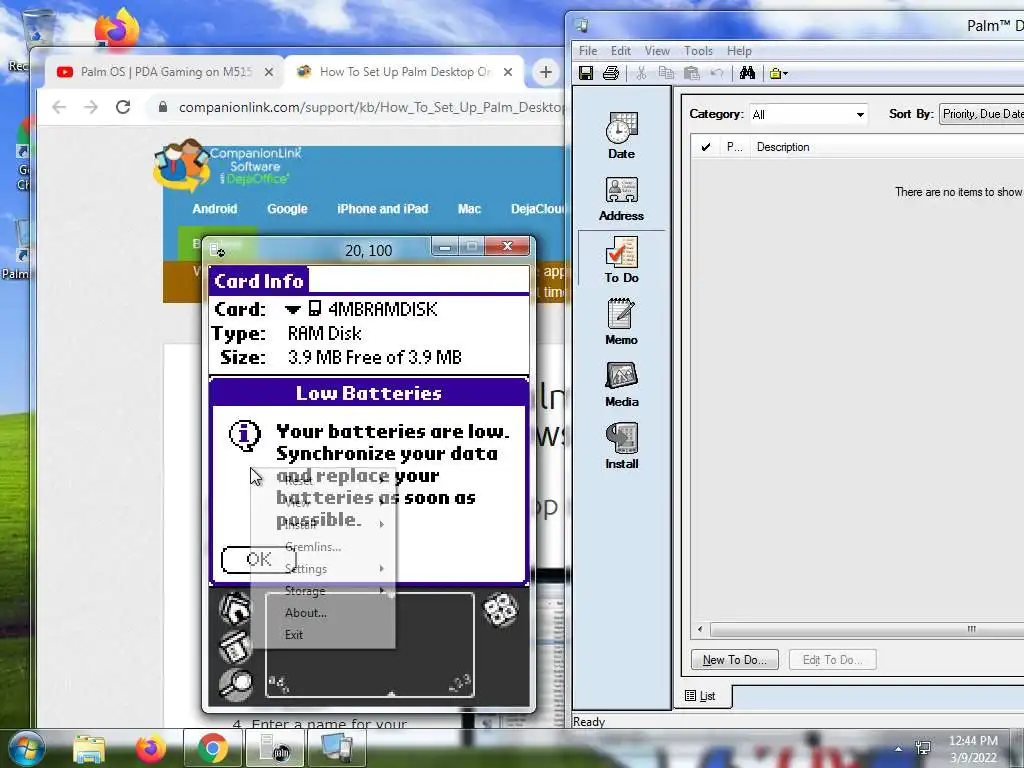This screenshot has height=768, width=1024.
Task: Open File Explorer from taskbar
Action: pyautogui.click(x=89, y=748)
